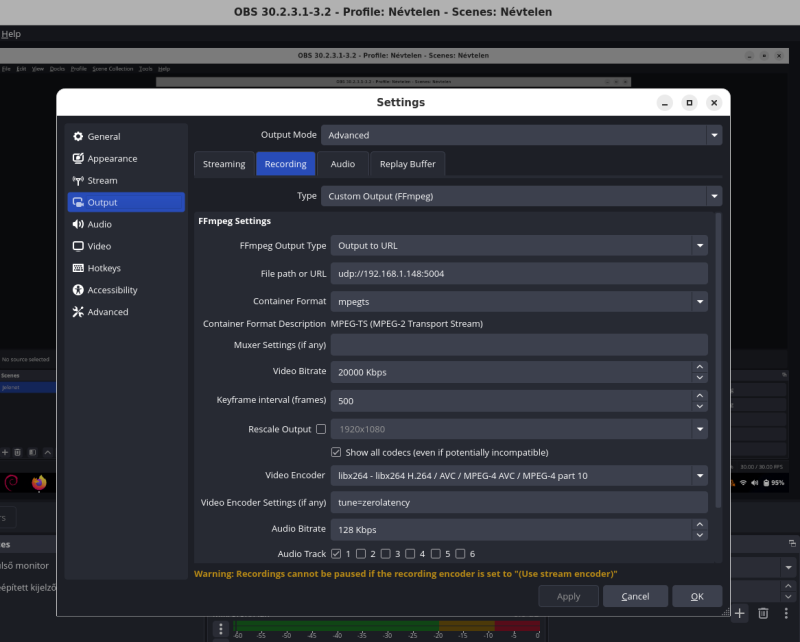Click the Accessibility icon in settings sidebar

78,290
